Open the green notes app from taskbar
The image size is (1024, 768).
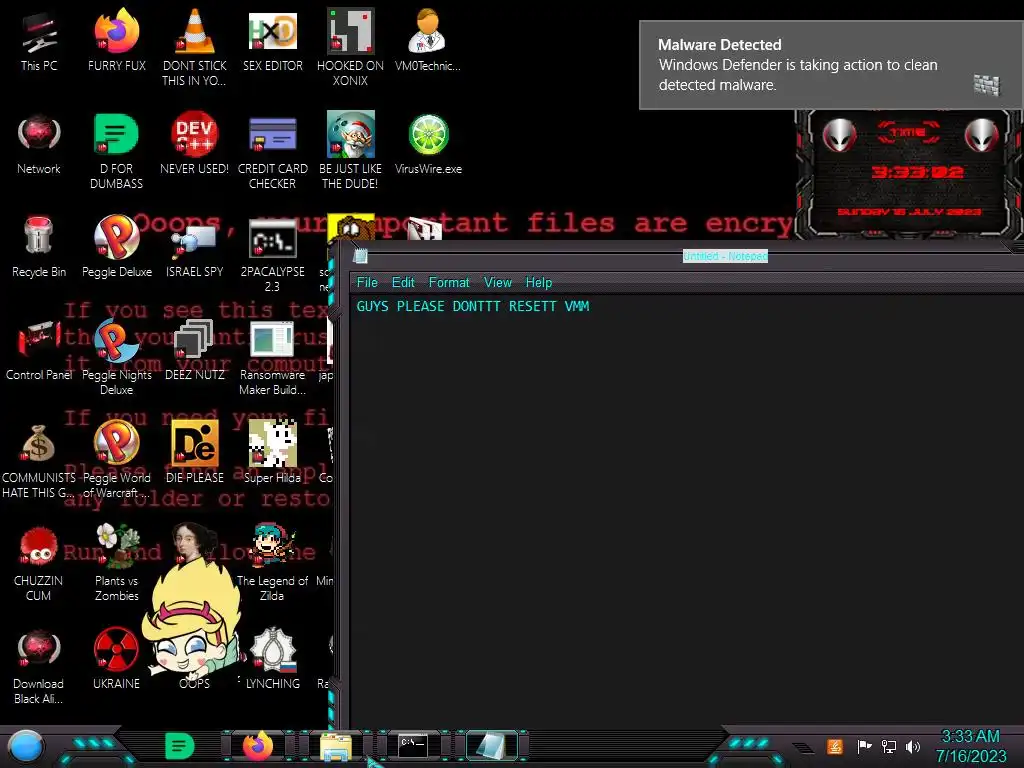pos(180,746)
